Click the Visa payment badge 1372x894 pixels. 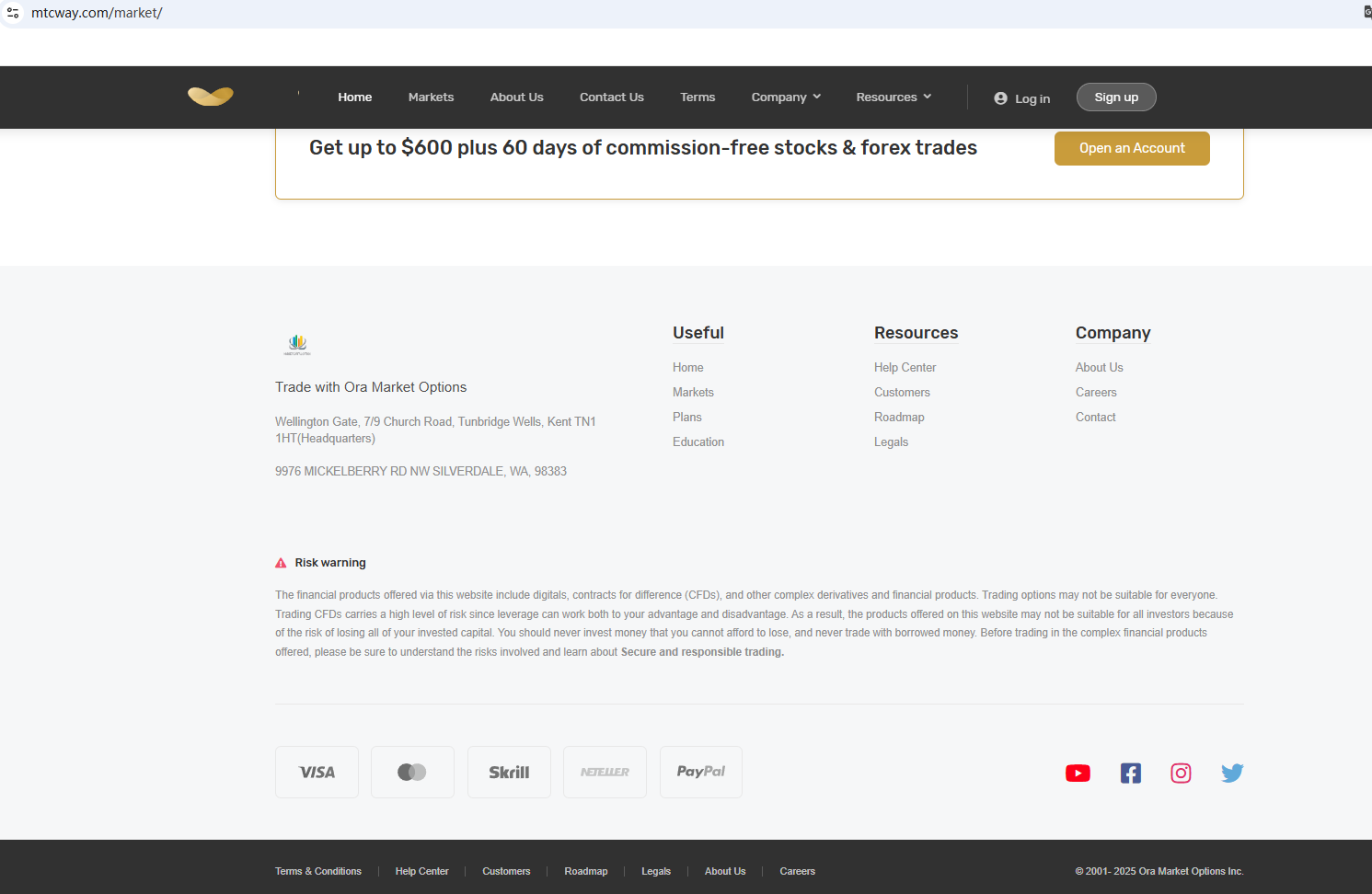(x=317, y=773)
